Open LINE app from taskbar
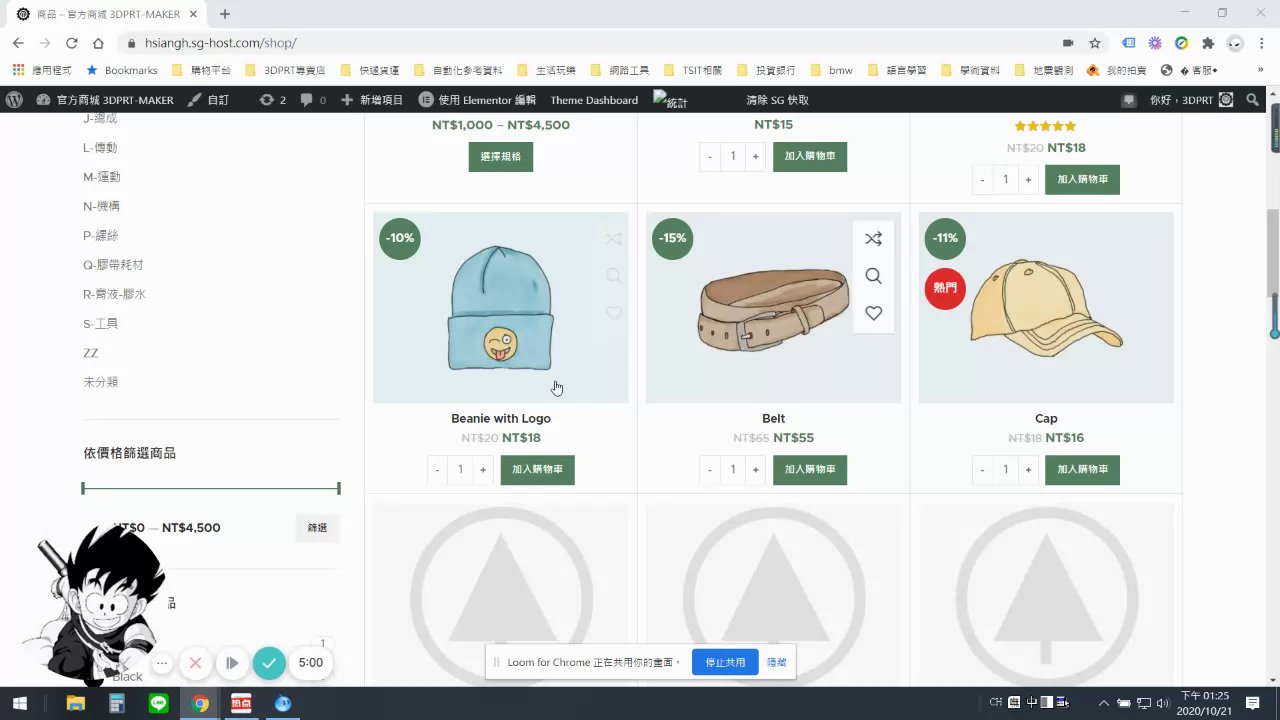 (x=158, y=703)
